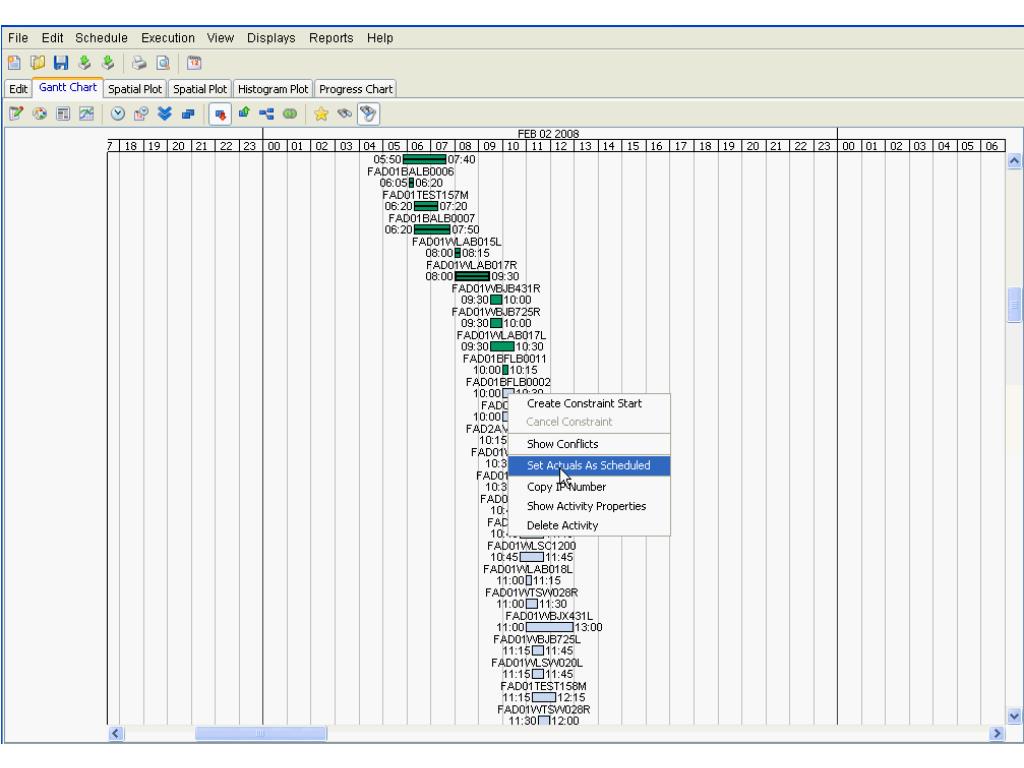
Task: Open the Spatial Plot tab beside Histogram Plot
Action: click(200, 89)
